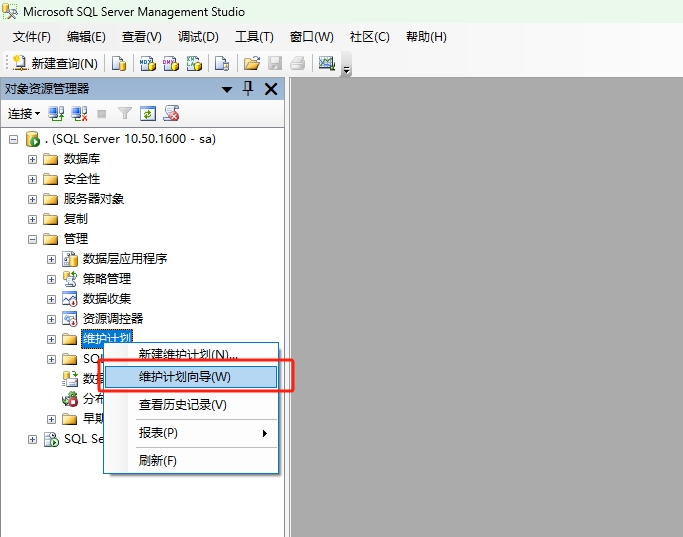Click the Analysis Services DMX Query icon
This screenshot has height=537, width=683.
(x=171, y=64)
